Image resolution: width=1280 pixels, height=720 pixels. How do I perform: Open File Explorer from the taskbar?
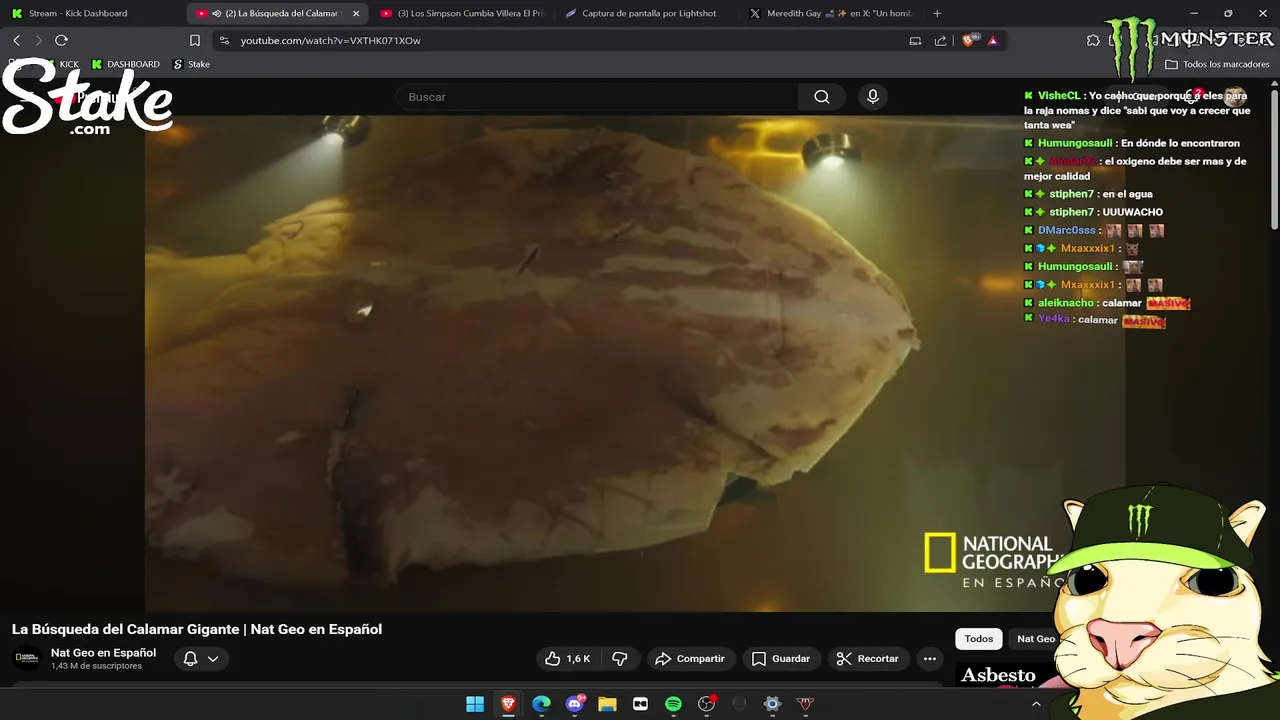(607, 704)
